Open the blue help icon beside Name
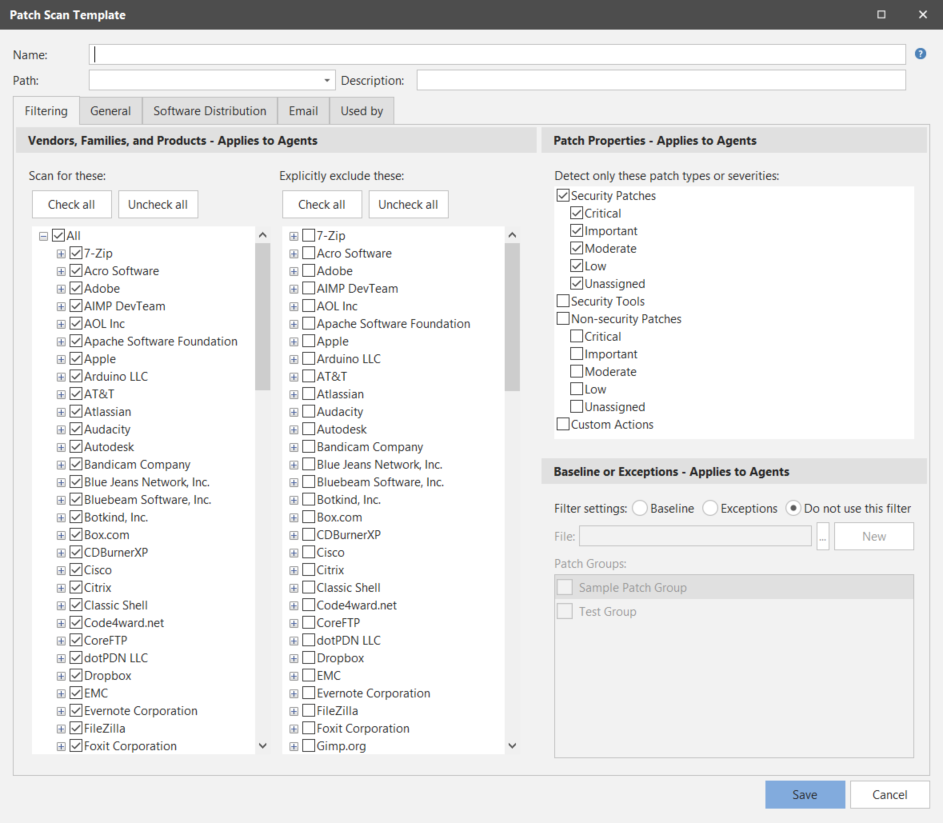Image resolution: width=943 pixels, height=823 pixels. coord(920,54)
